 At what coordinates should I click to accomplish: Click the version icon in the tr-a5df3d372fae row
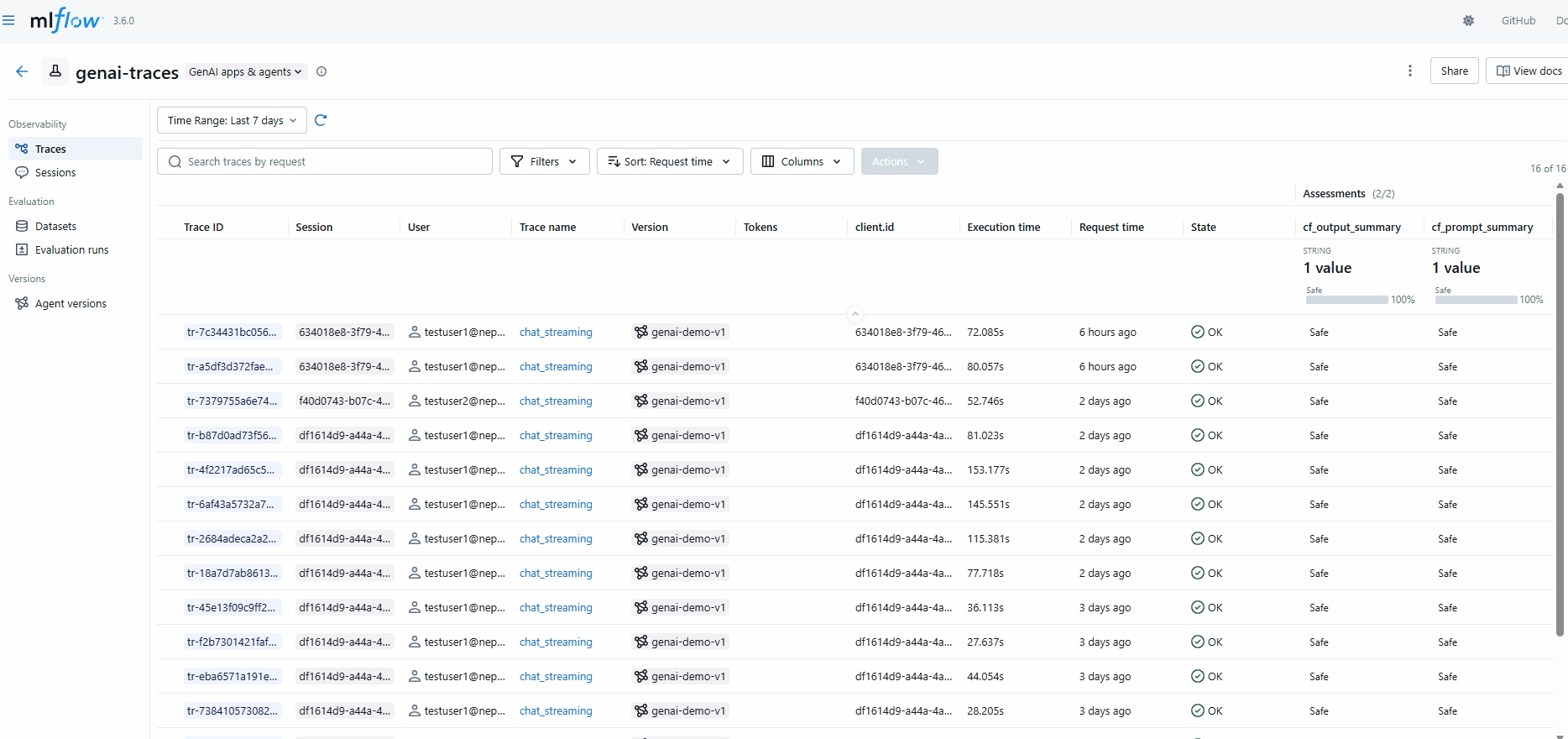click(641, 366)
